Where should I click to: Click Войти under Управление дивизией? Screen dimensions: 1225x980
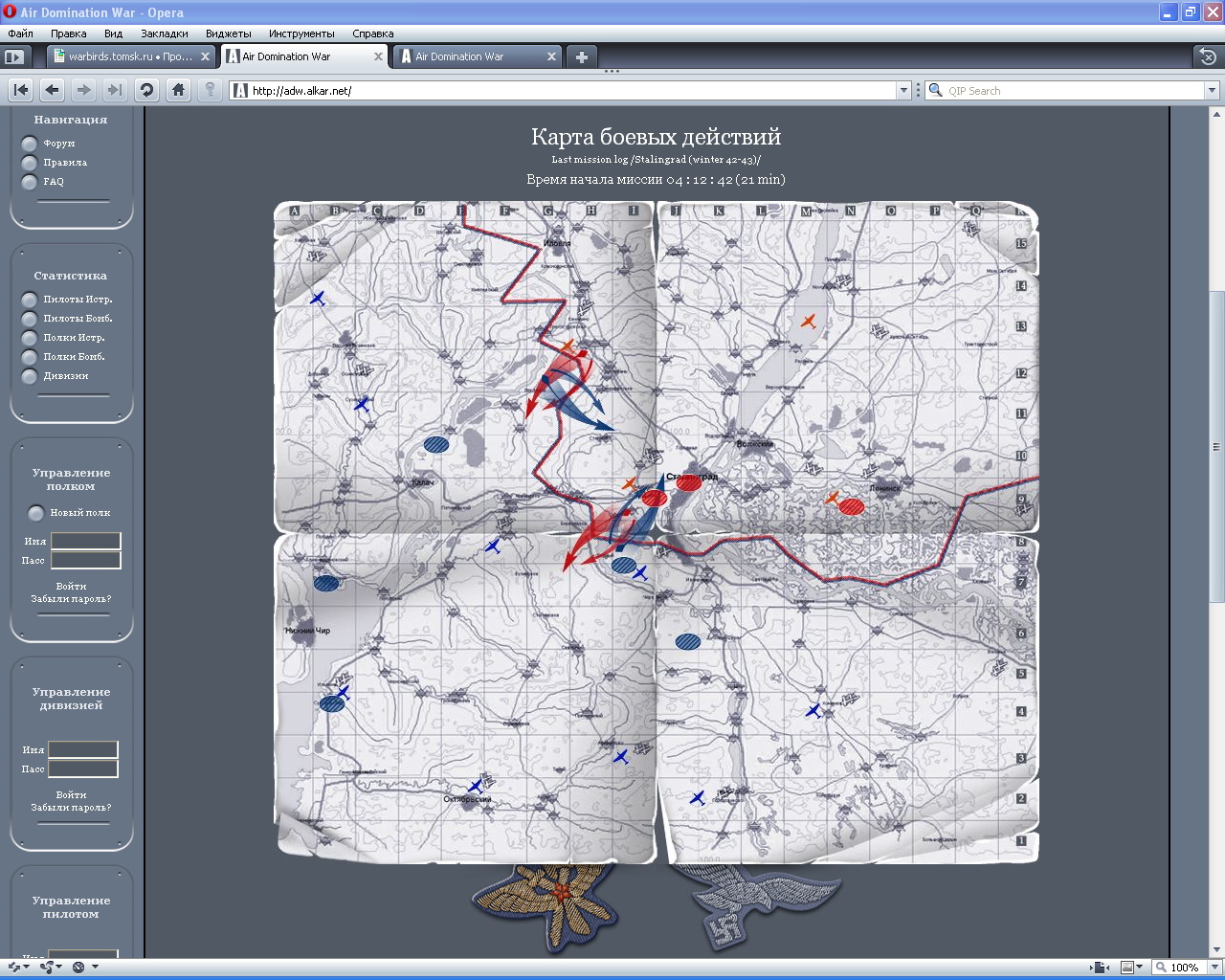tap(71, 794)
